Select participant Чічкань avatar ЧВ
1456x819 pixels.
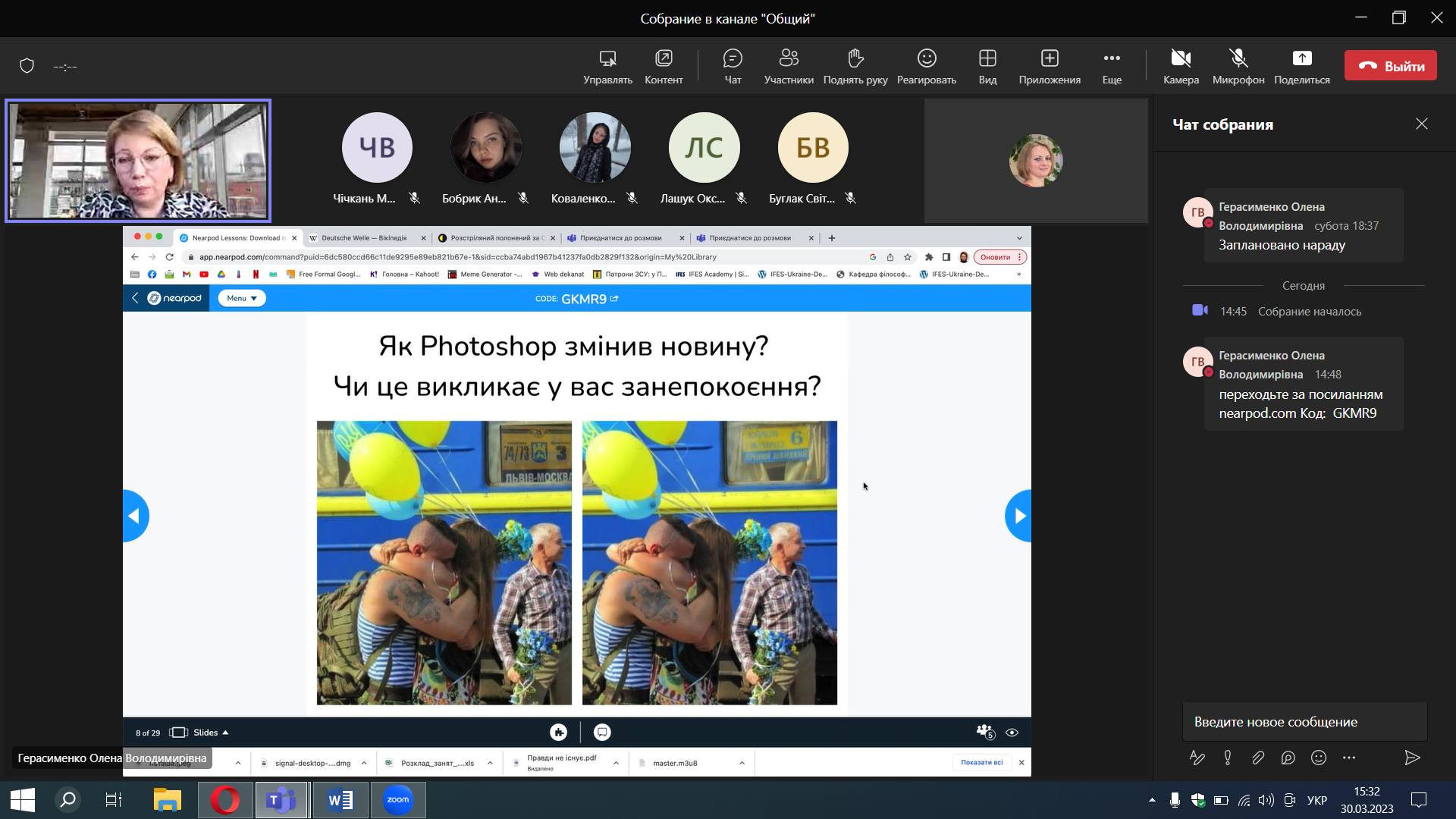377,147
